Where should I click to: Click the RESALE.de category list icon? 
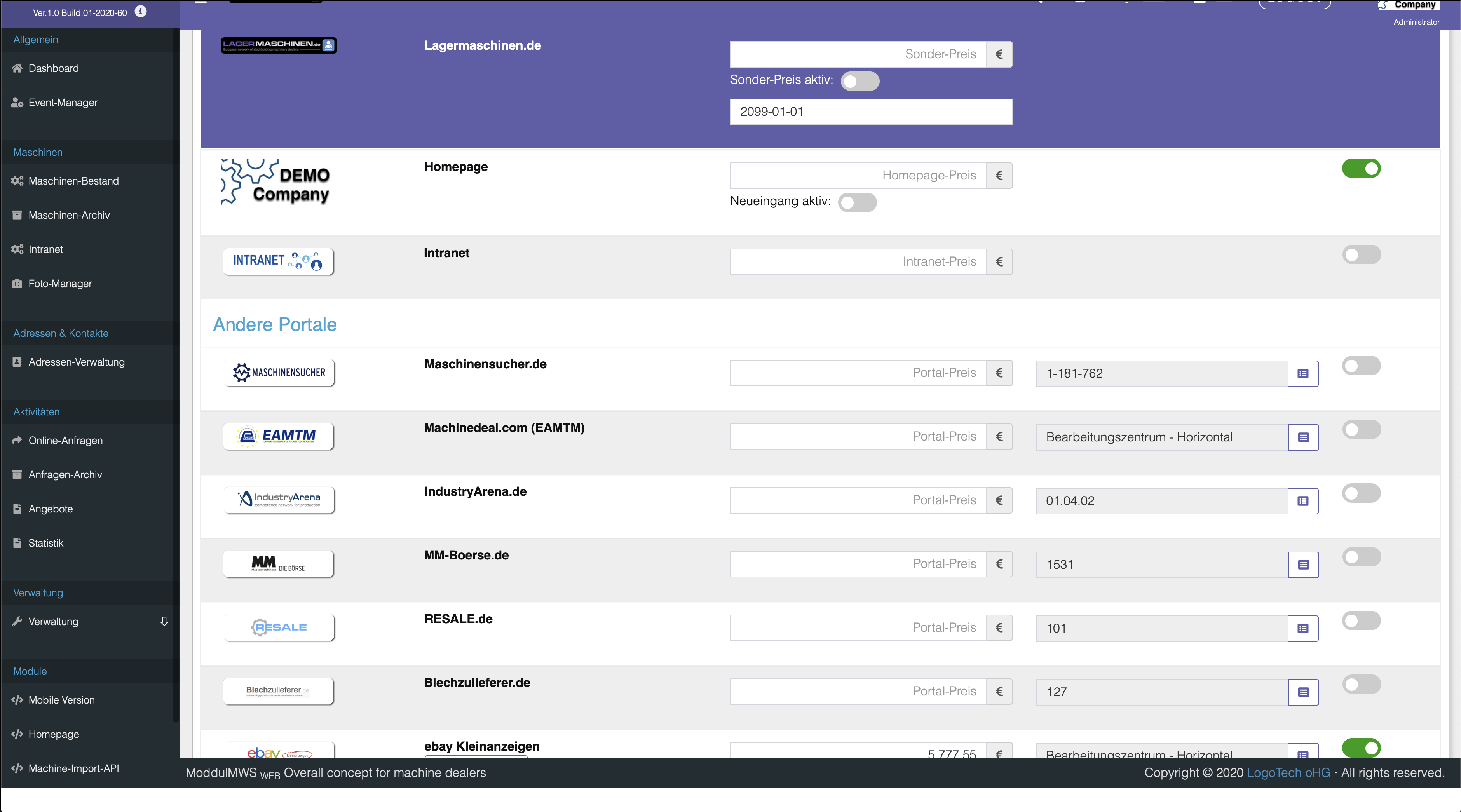coord(1303,628)
